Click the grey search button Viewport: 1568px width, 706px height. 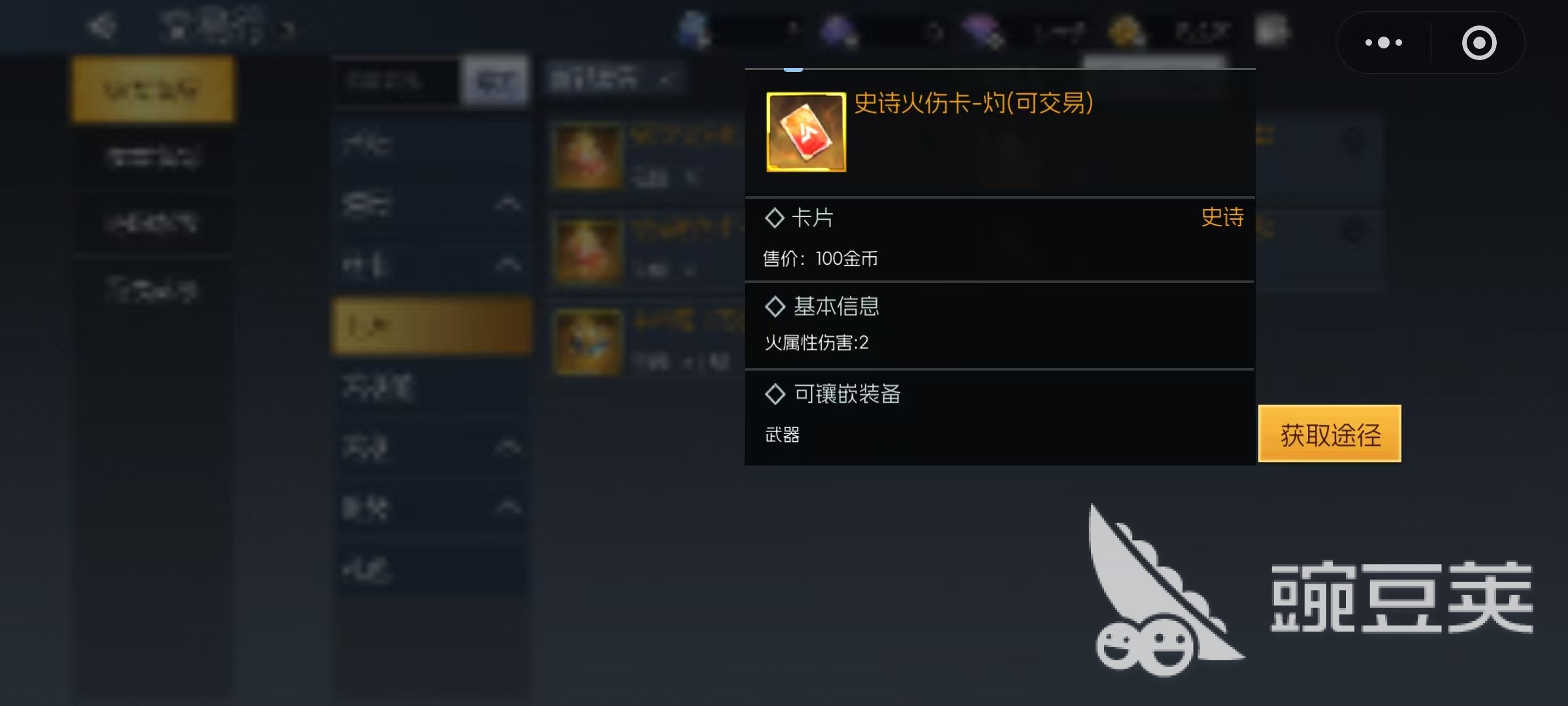point(495,80)
